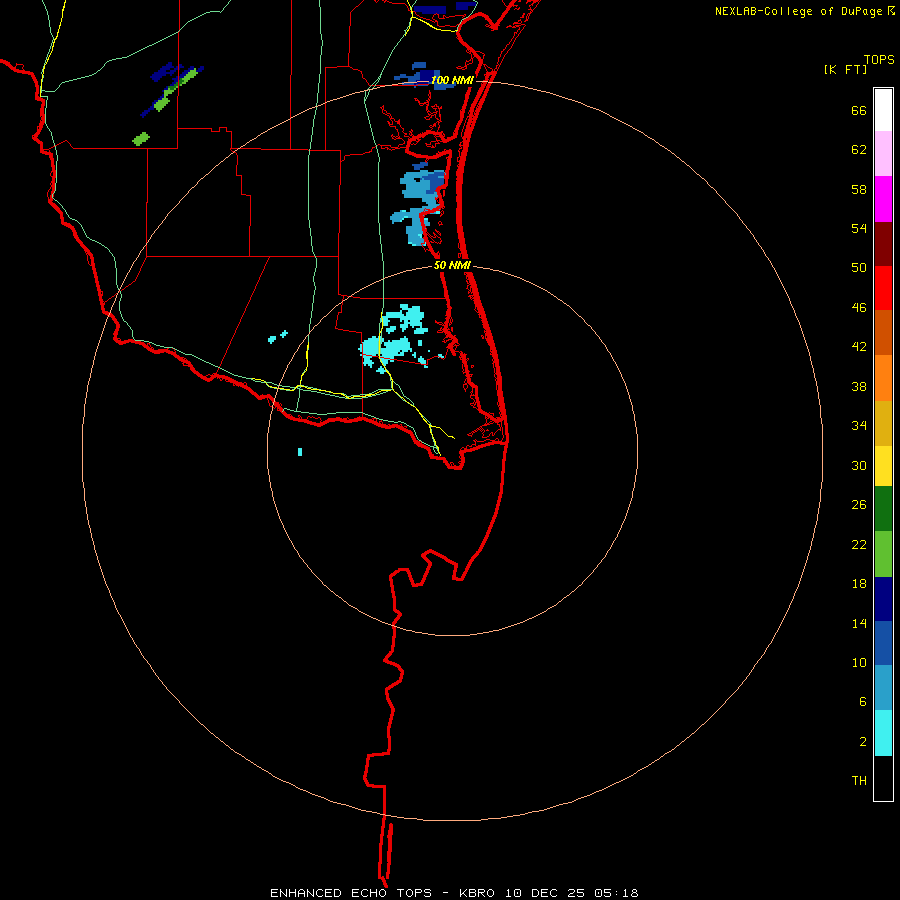This screenshot has height=900, width=900.
Task: Click the large cyan echo cluster inside 50 NMI ring
Action: click(396, 339)
